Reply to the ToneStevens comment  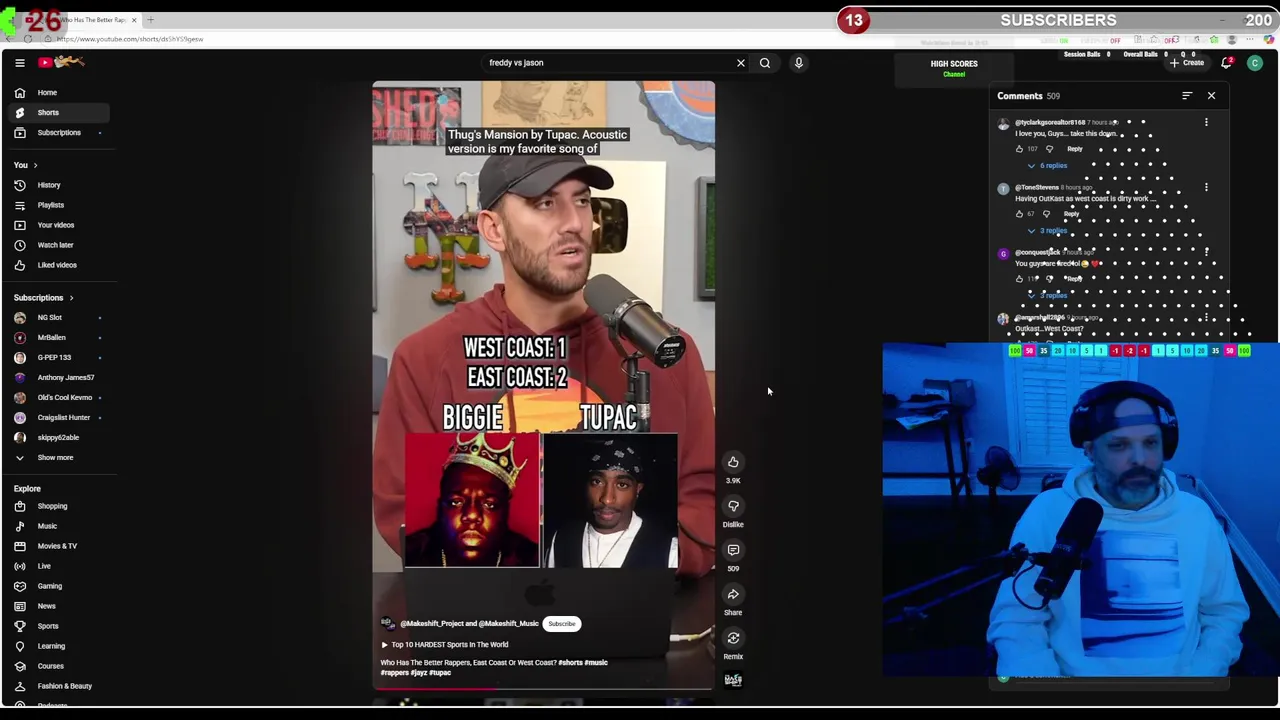(1072, 214)
